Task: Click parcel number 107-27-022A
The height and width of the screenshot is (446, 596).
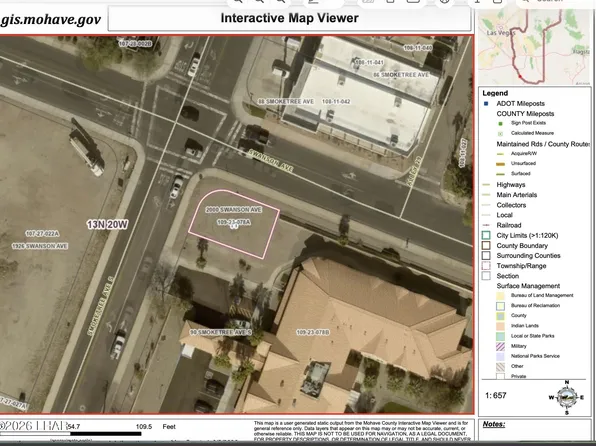Action: pyautogui.click(x=42, y=233)
